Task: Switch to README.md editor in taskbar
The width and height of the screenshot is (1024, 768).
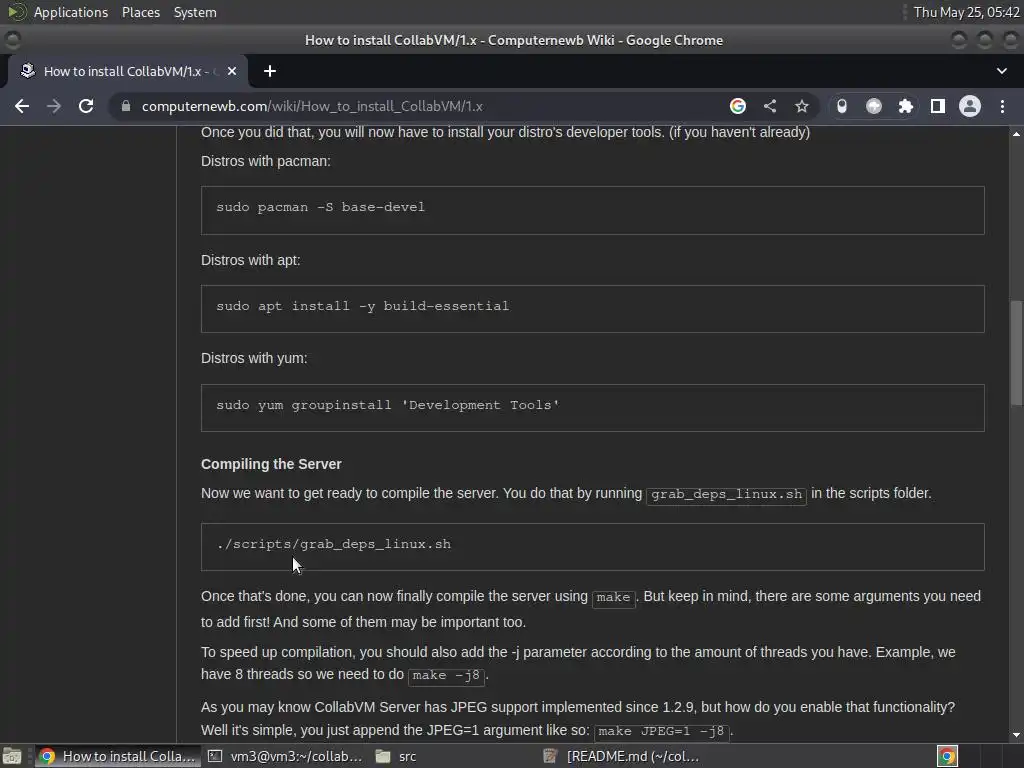Action: click(622, 756)
